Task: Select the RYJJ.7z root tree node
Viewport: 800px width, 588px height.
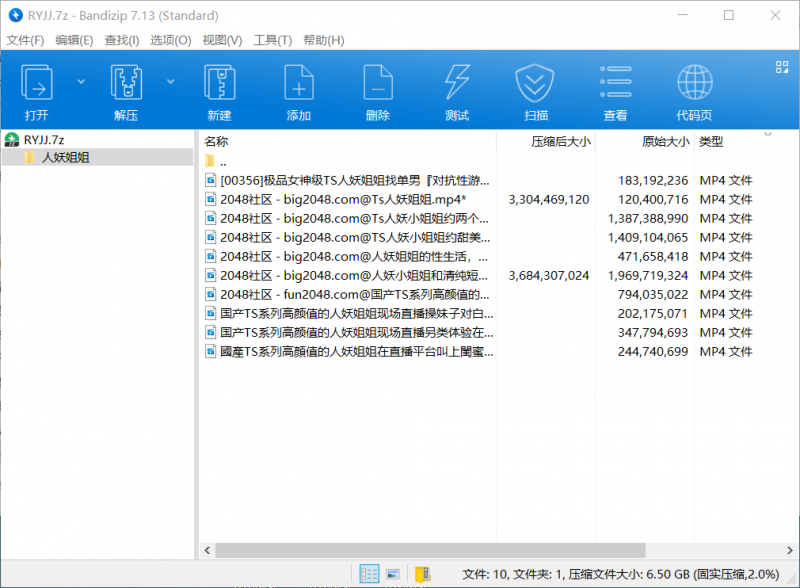Action: [x=44, y=140]
